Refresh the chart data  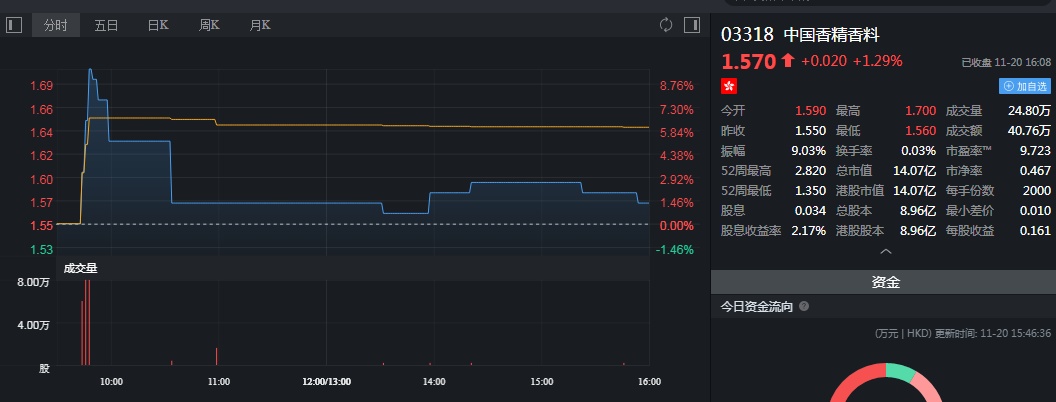click(x=666, y=25)
